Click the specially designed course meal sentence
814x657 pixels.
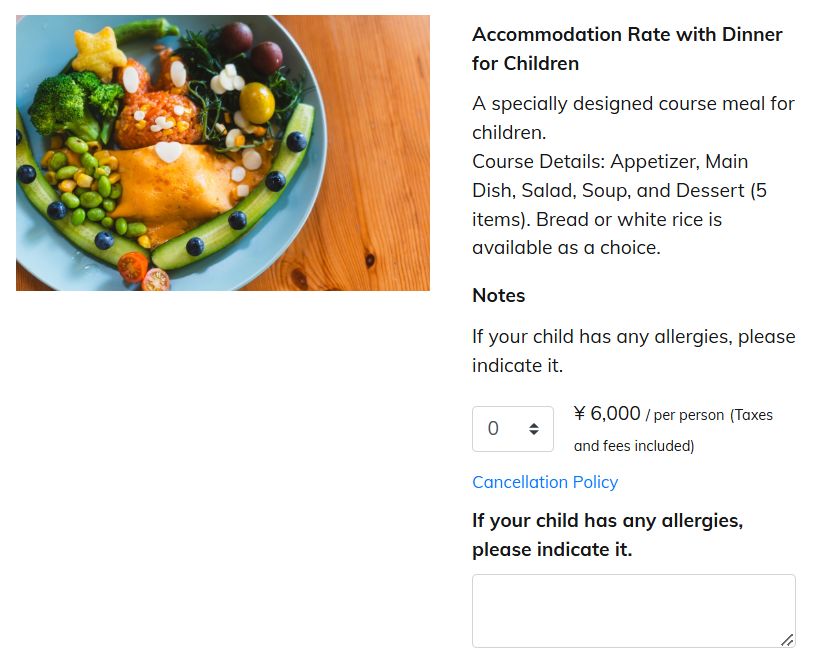point(633,118)
